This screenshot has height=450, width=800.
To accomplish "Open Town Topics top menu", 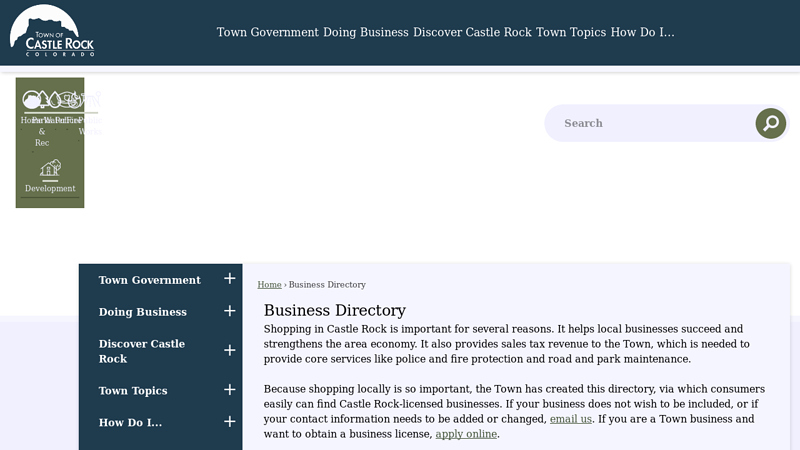I will tap(571, 32).
